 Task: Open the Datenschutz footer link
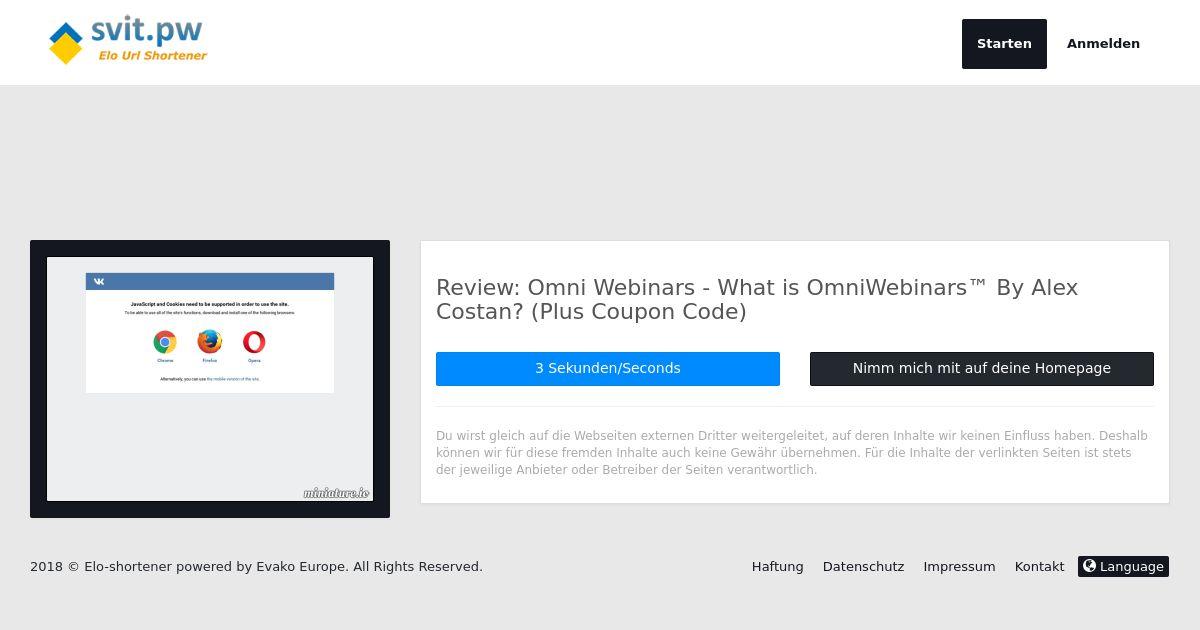point(863,566)
